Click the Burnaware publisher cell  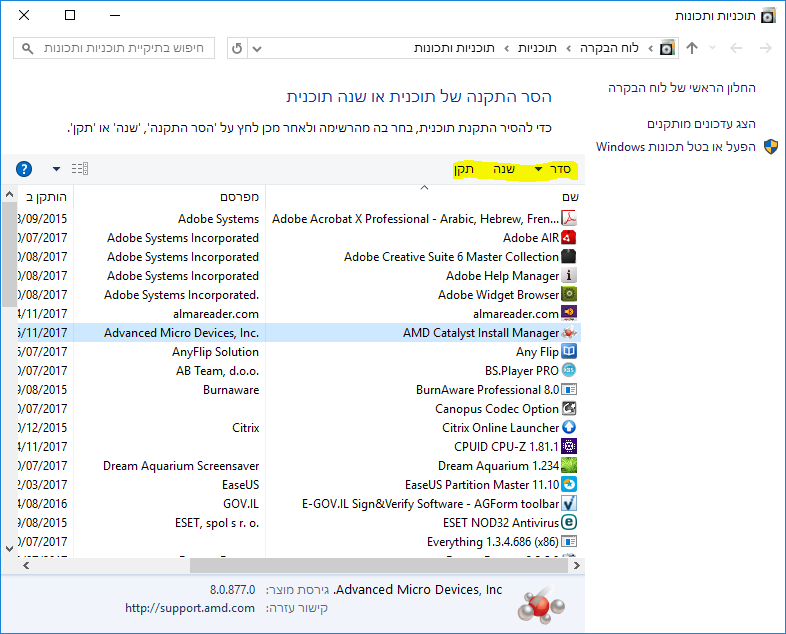pyautogui.click(x=231, y=390)
